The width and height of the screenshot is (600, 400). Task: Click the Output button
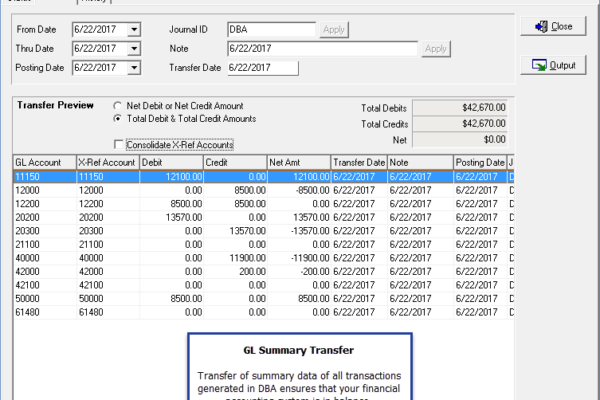[553, 65]
